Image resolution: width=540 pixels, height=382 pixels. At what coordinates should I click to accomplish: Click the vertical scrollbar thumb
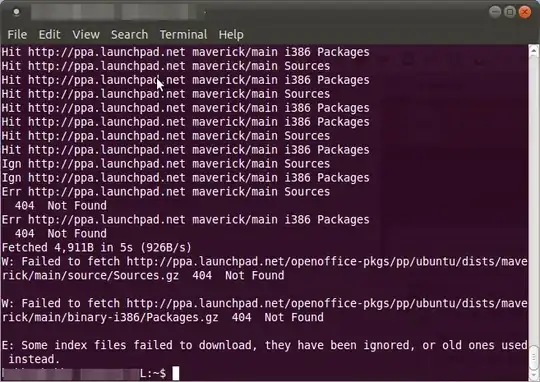pos(534,358)
